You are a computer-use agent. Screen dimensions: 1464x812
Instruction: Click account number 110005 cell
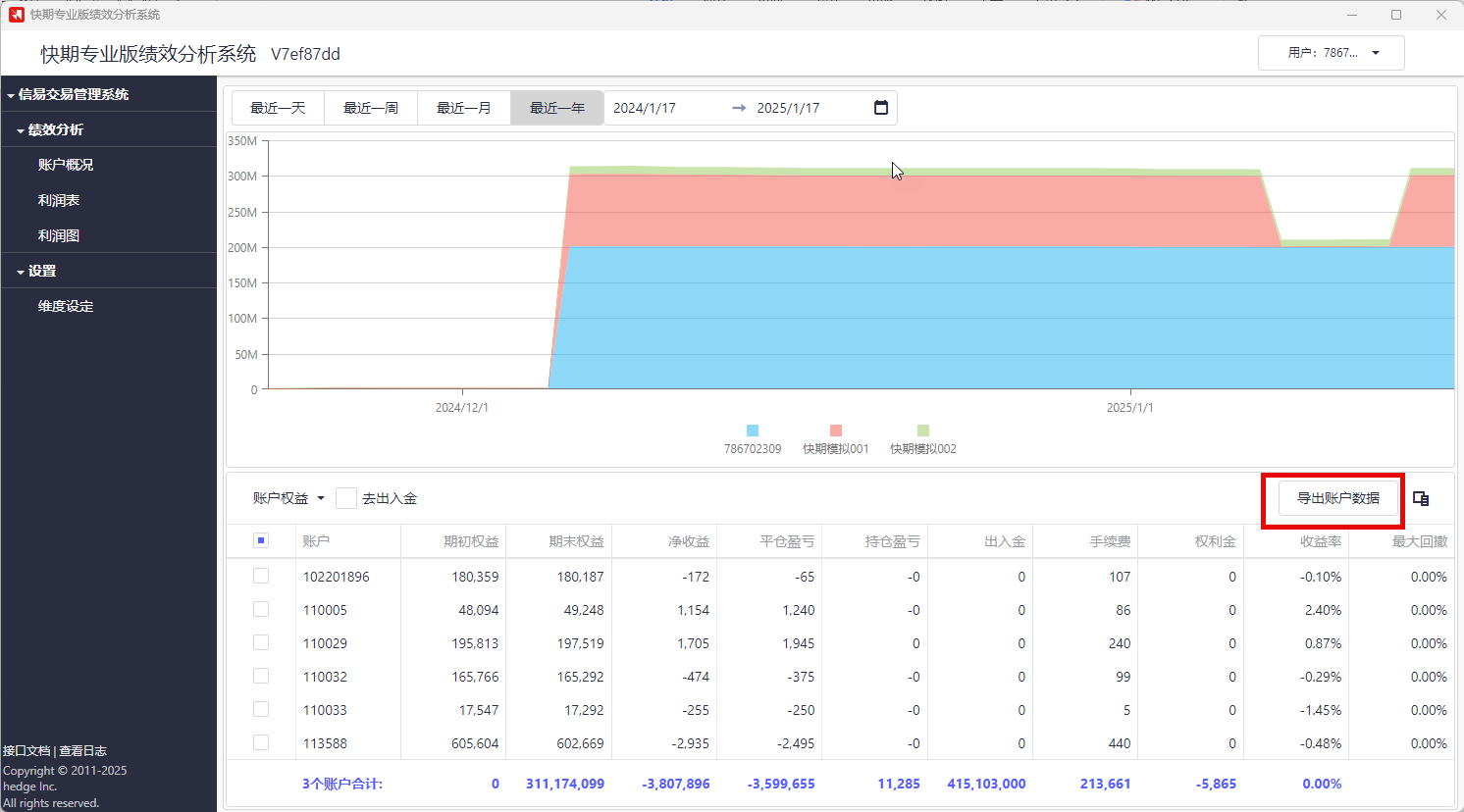point(325,610)
